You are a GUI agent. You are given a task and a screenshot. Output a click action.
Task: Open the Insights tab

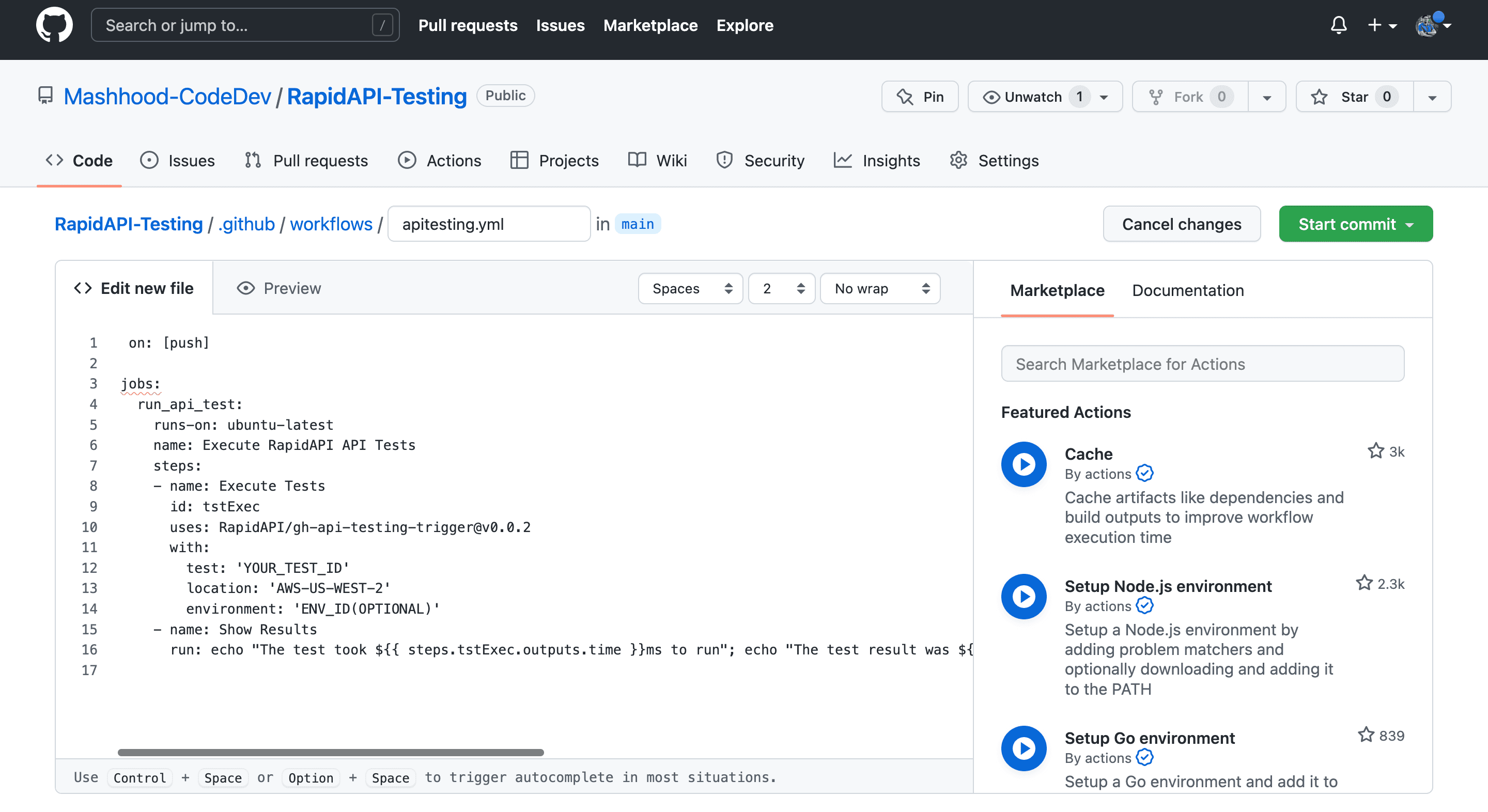(x=877, y=161)
